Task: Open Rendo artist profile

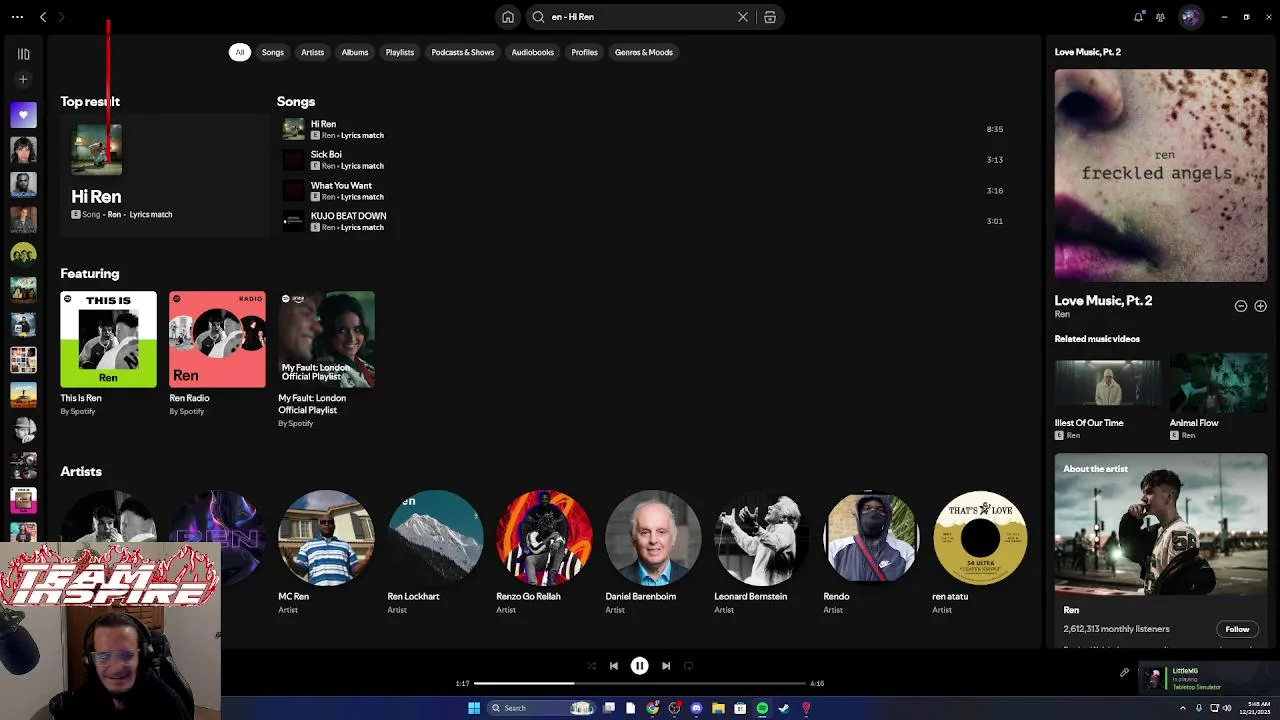Action: pos(871,537)
